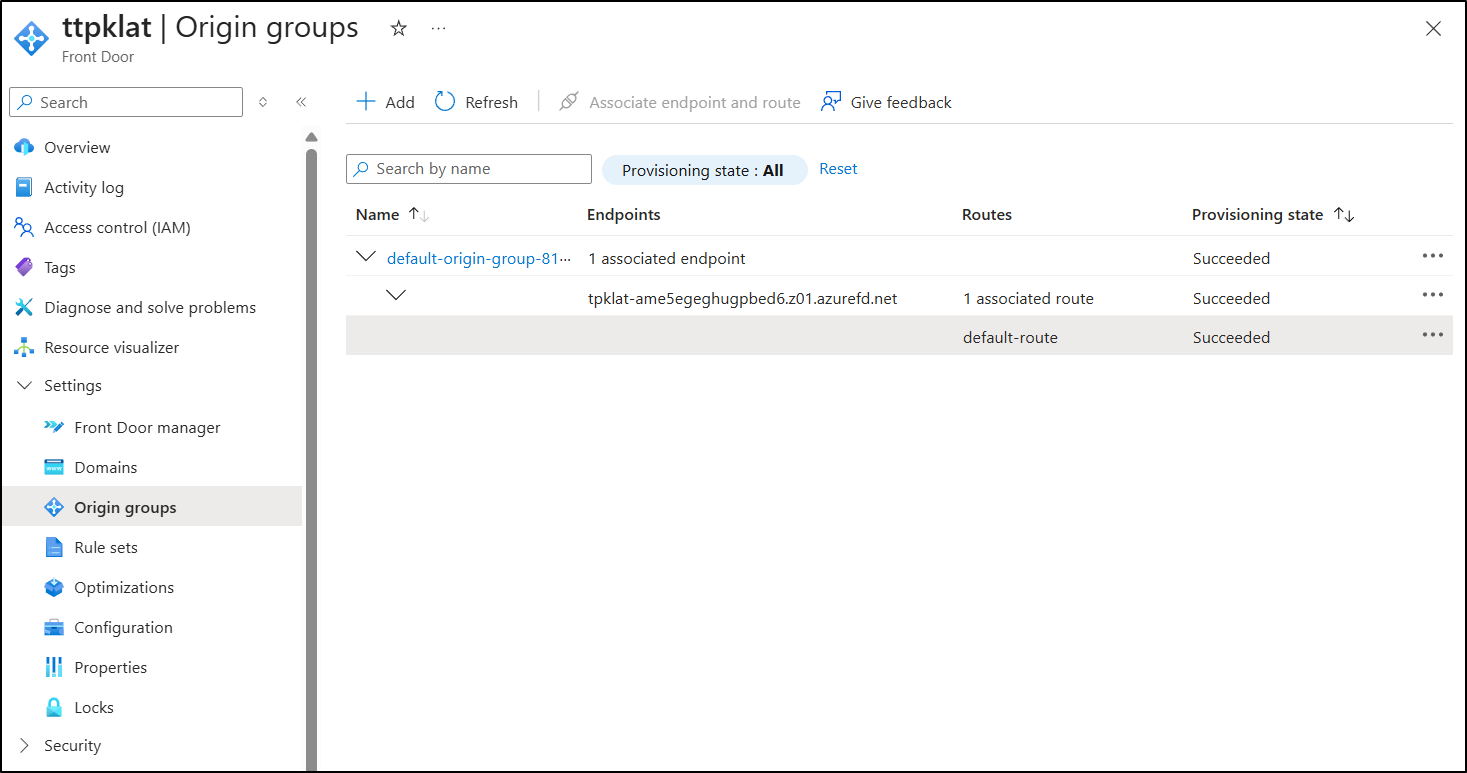Viewport: 1467px width, 773px height.
Task: Open the Locks padlock icon
Action: click(x=54, y=708)
